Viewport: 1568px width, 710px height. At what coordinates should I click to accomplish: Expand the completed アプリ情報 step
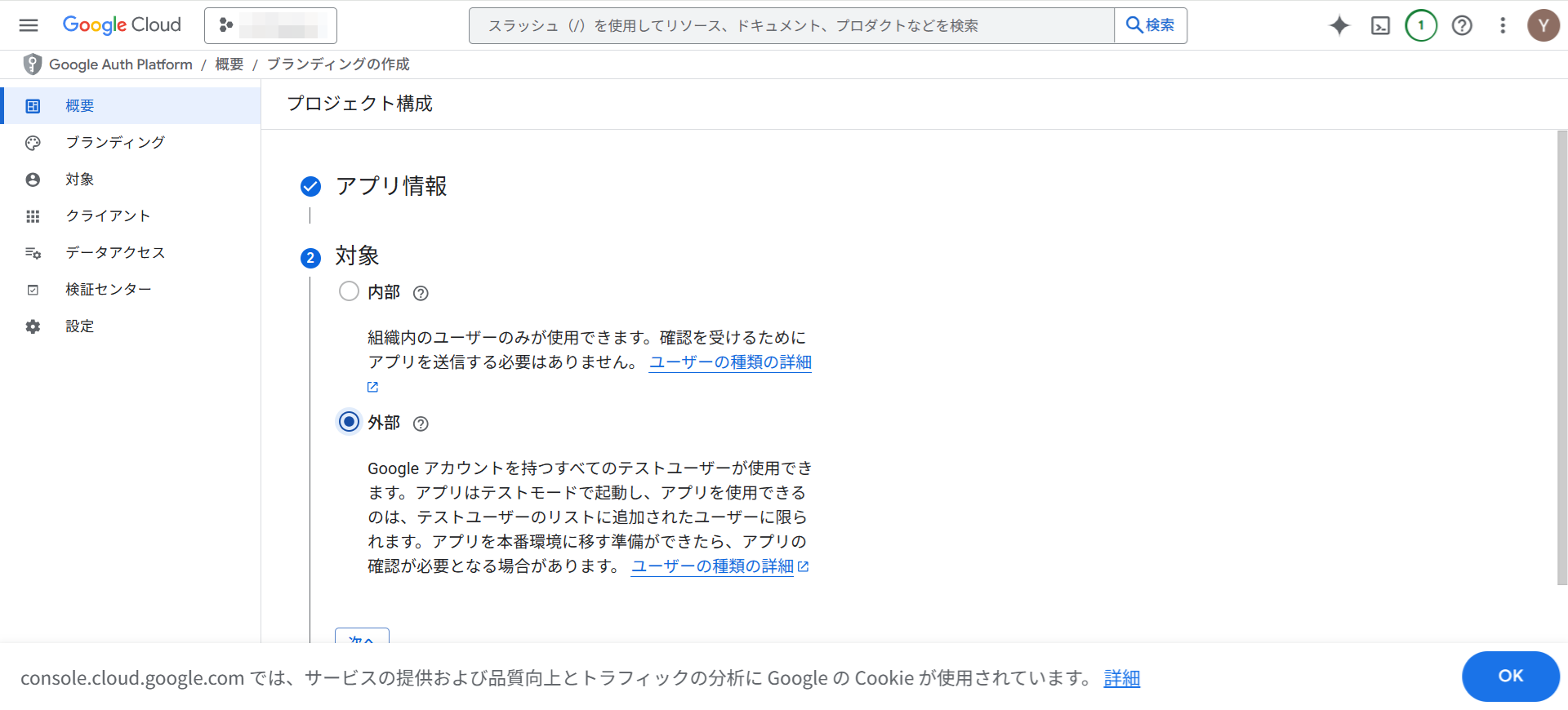(x=391, y=186)
